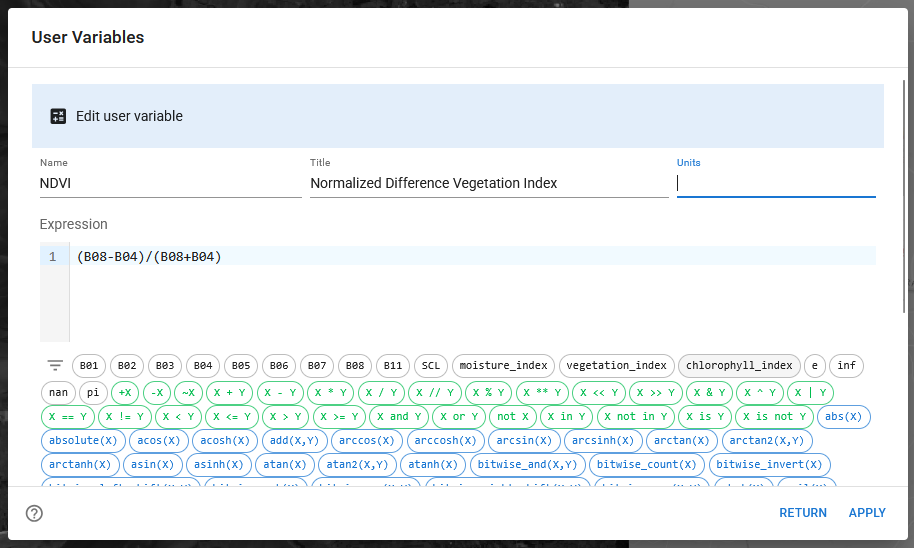914x548 pixels.
Task: Insert X == Y comparison
Action: click(x=68, y=416)
